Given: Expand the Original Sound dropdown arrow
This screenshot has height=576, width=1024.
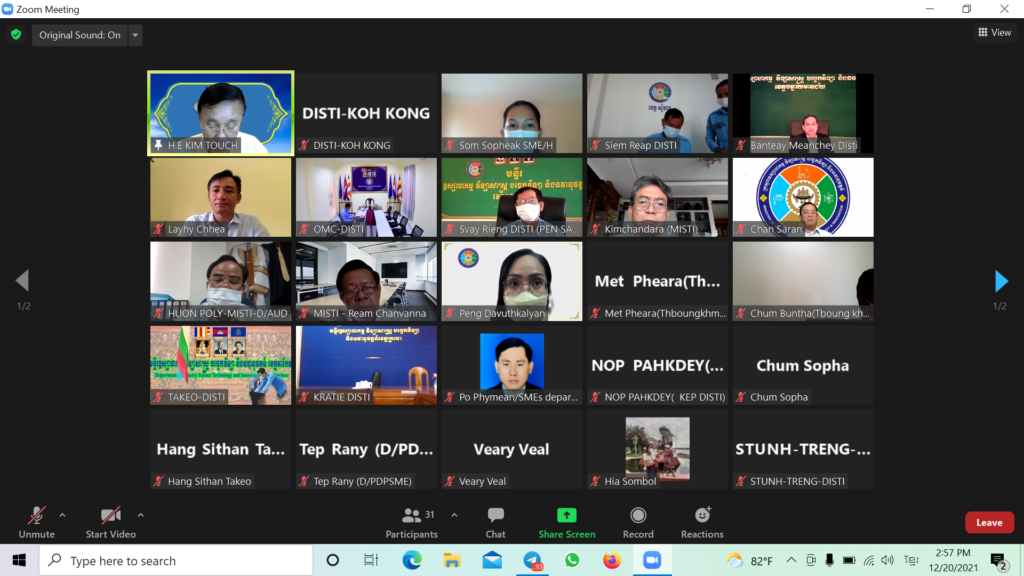Looking at the screenshot, I should point(136,35).
